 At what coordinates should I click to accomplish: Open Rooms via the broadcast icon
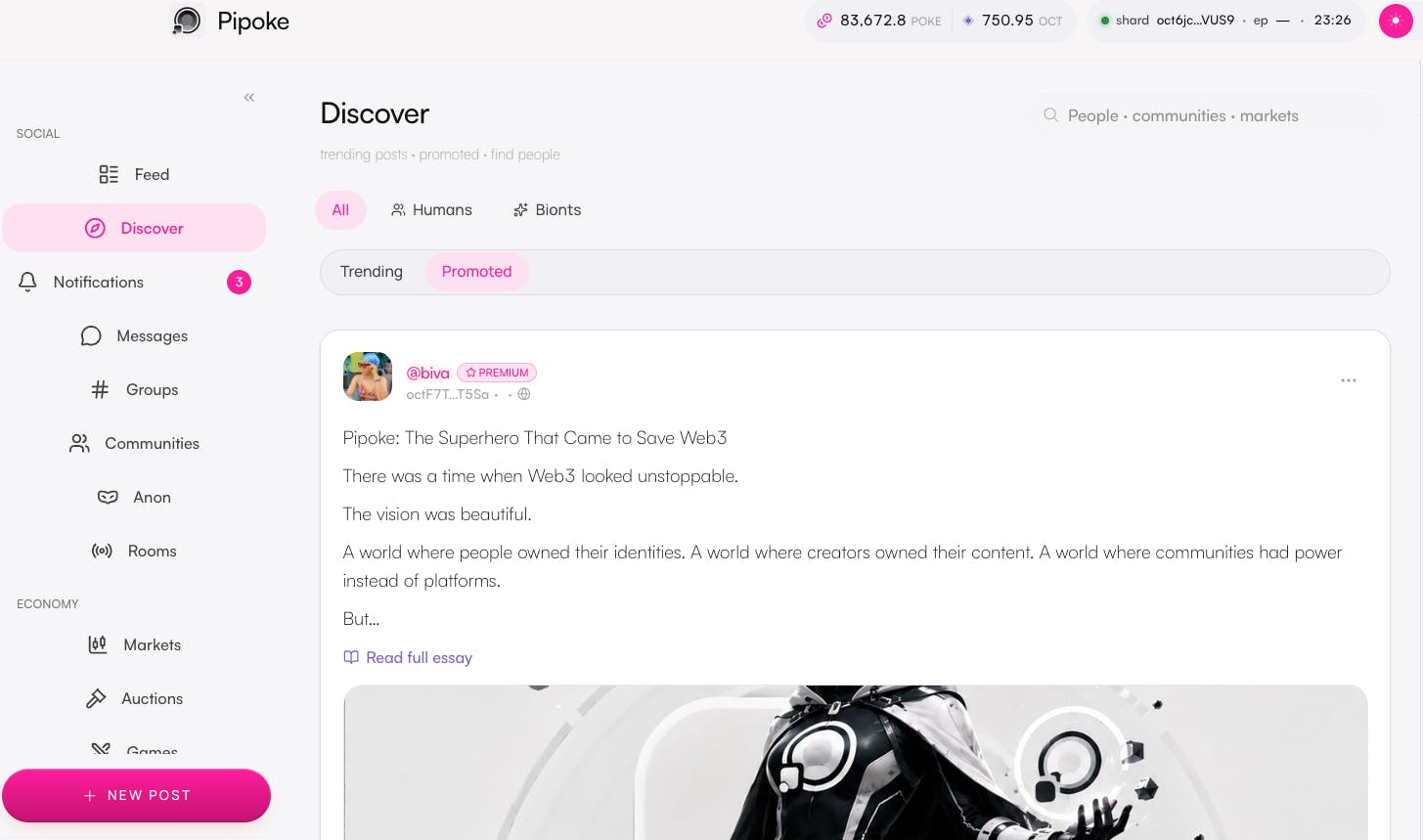pyautogui.click(x=102, y=551)
